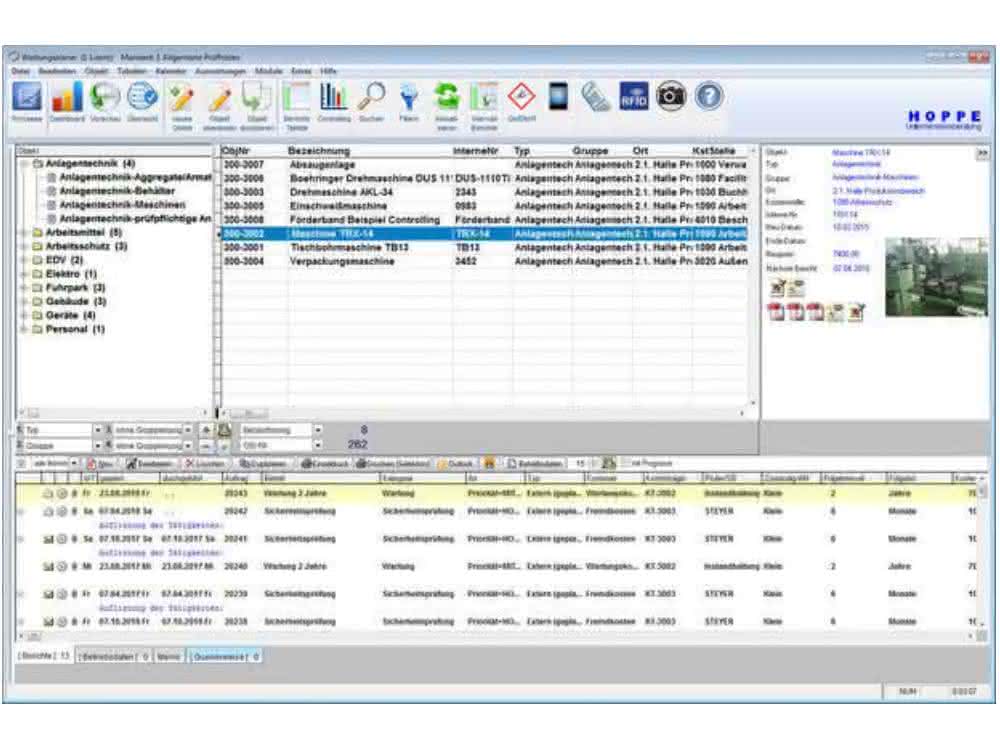This screenshot has height=750, width=1000.
Task: Open the Module menu
Action: point(268,71)
